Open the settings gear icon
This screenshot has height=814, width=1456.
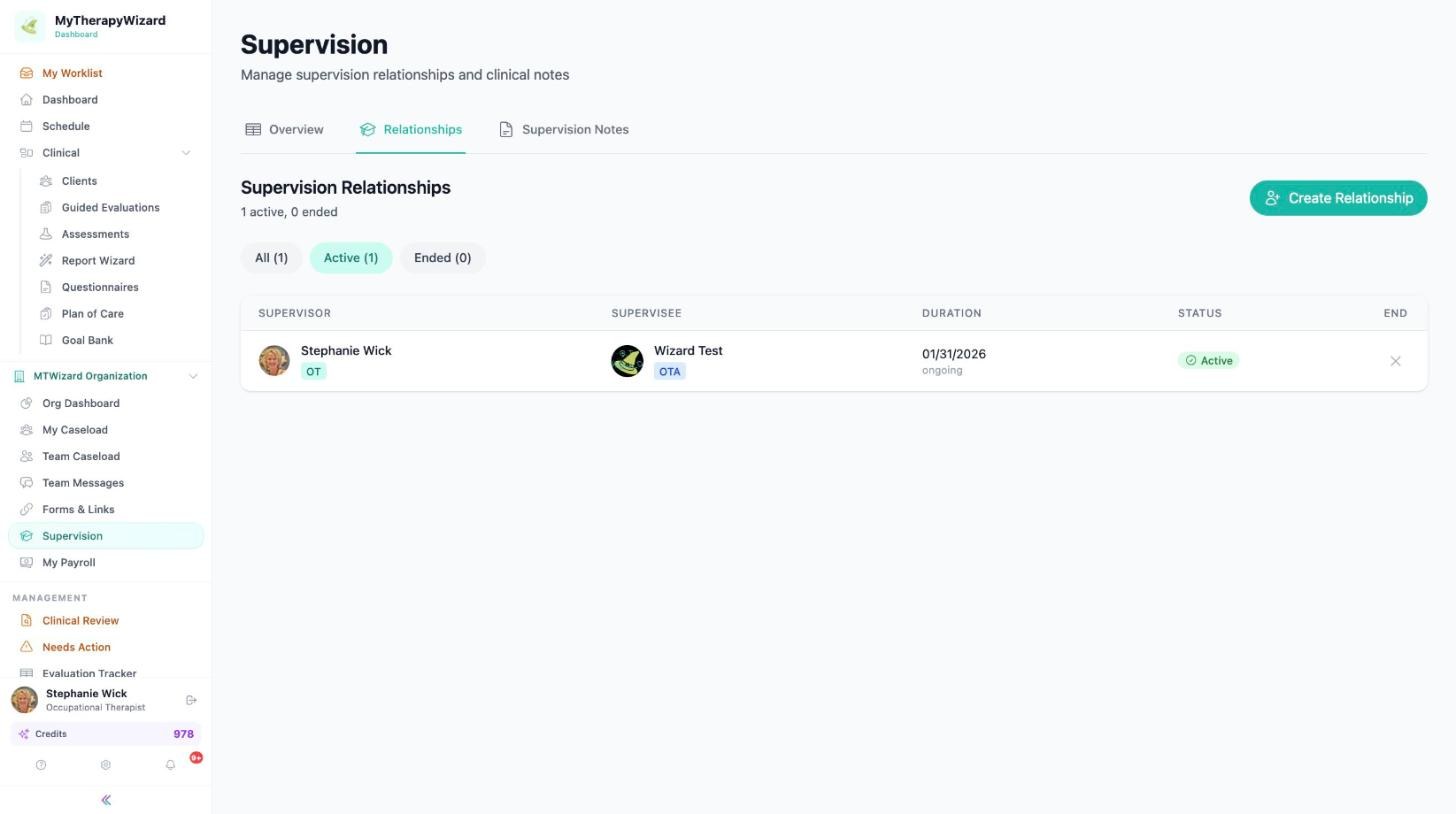tap(105, 765)
